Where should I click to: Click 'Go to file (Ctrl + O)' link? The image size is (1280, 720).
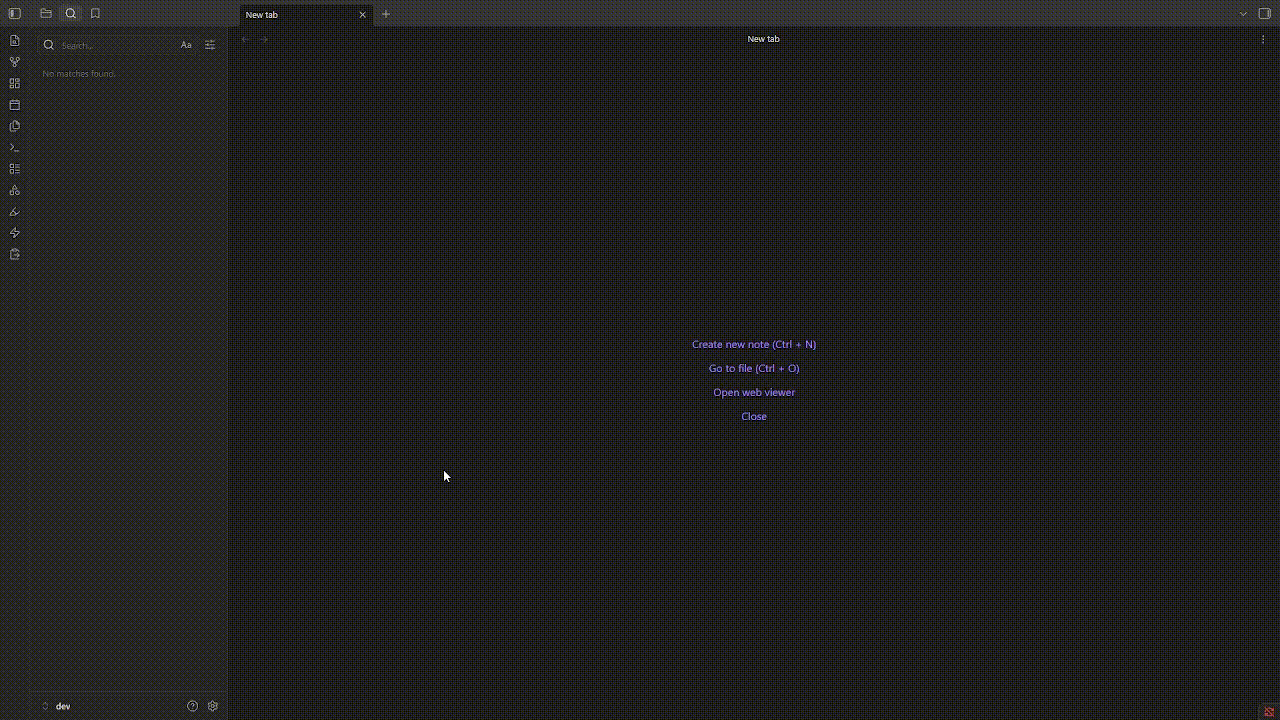pos(754,368)
